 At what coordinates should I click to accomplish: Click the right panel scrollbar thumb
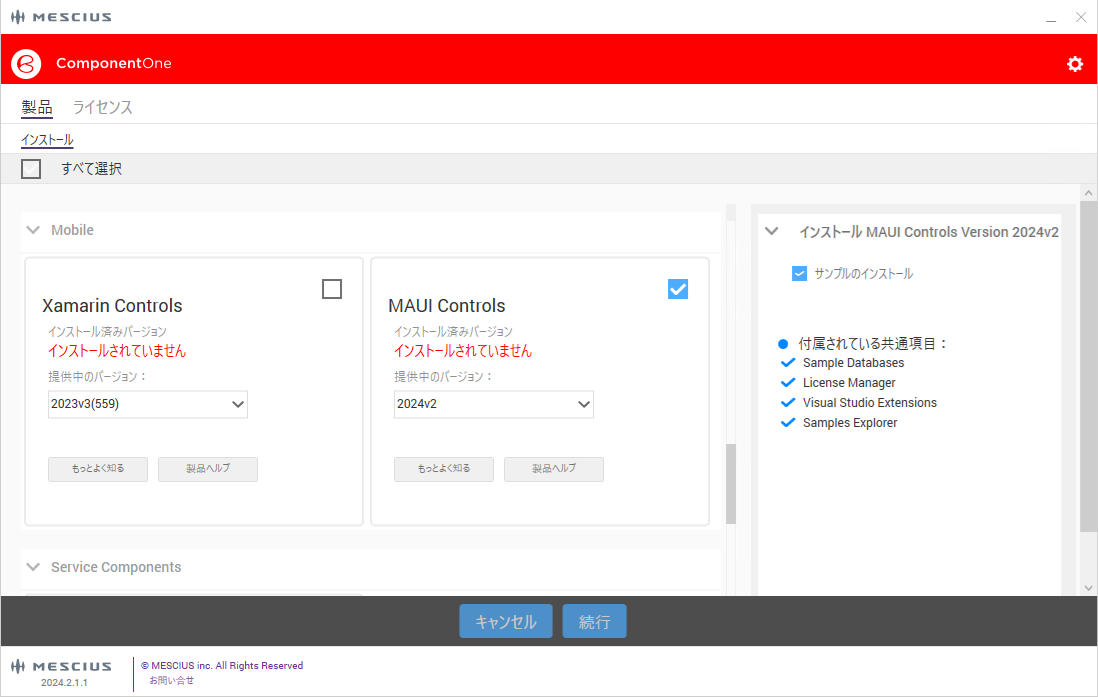pyautogui.click(x=1088, y=366)
